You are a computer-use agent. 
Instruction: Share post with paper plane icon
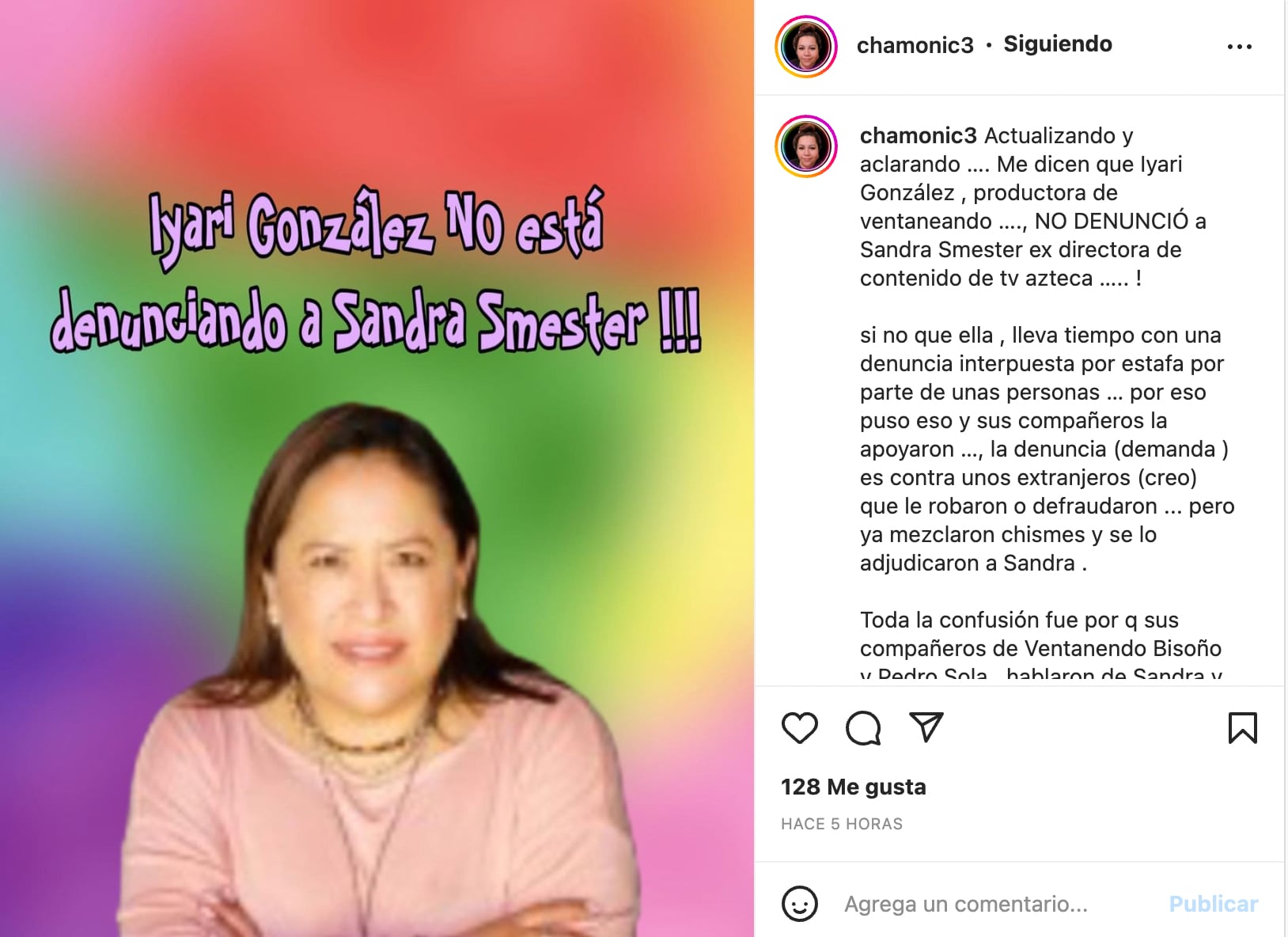(926, 727)
